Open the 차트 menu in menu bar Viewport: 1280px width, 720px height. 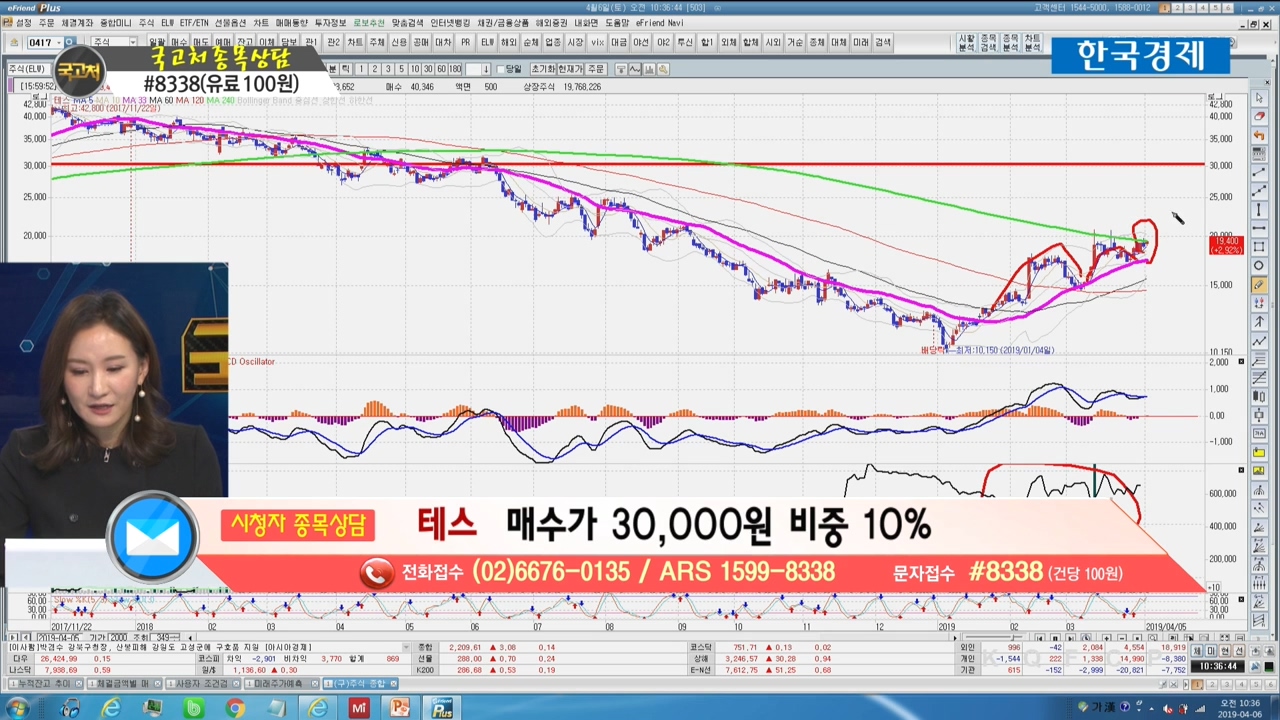click(x=261, y=22)
